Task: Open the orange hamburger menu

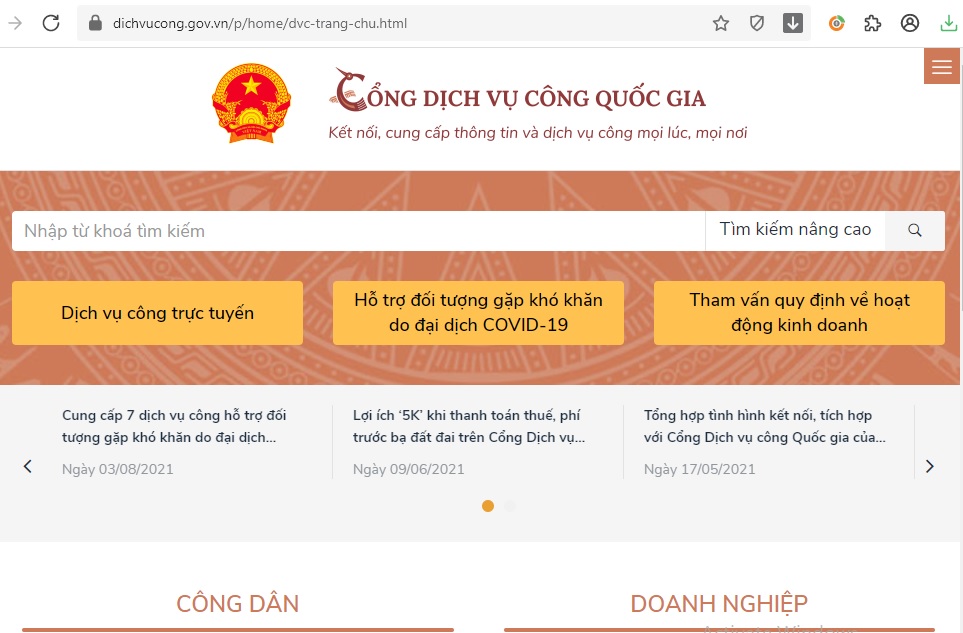Action: coord(942,66)
